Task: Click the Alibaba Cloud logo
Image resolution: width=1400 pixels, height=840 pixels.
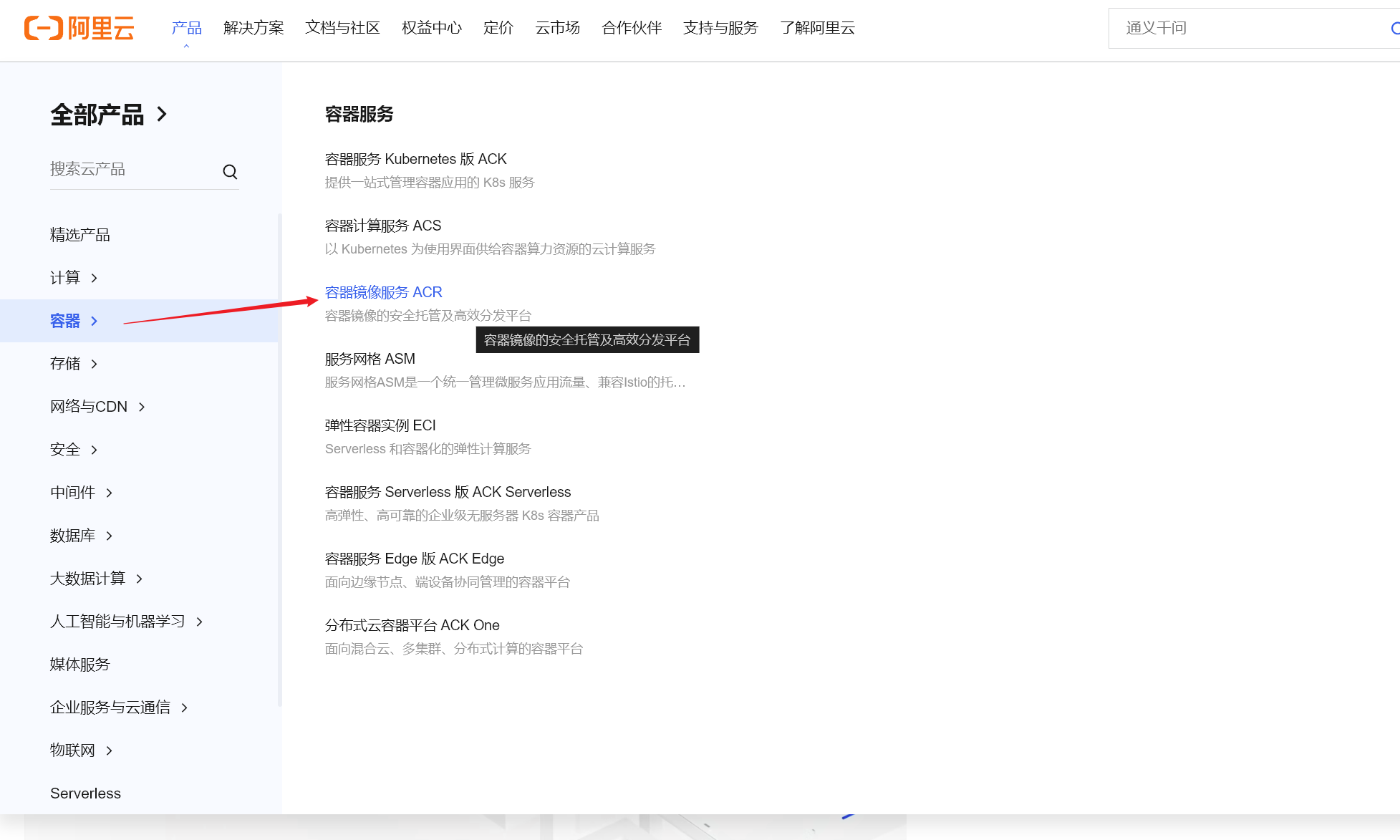Action: pos(79,28)
